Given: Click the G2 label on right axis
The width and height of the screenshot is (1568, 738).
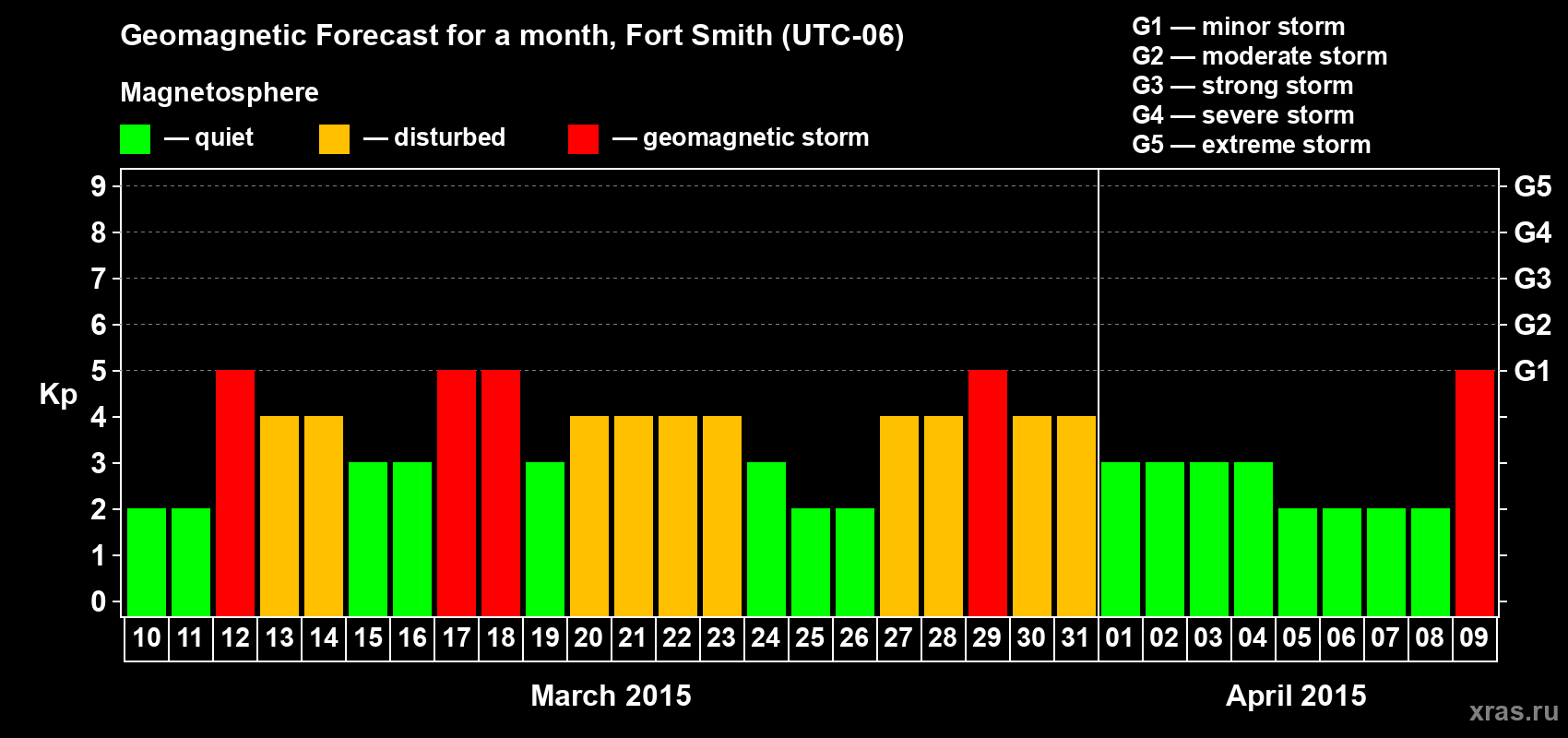Looking at the screenshot, I should [x=1533, y=325].
